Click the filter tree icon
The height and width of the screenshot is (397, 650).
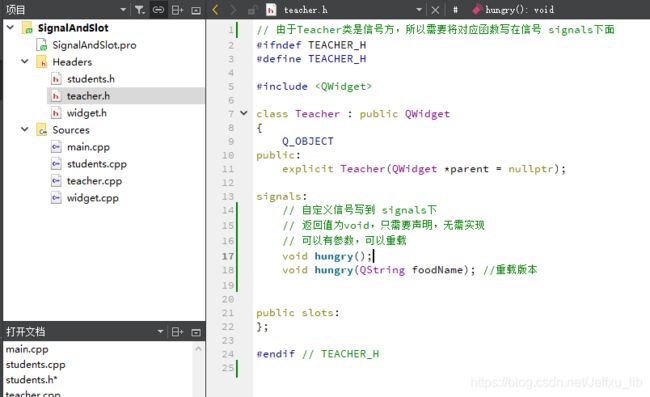tap(140, 10)
